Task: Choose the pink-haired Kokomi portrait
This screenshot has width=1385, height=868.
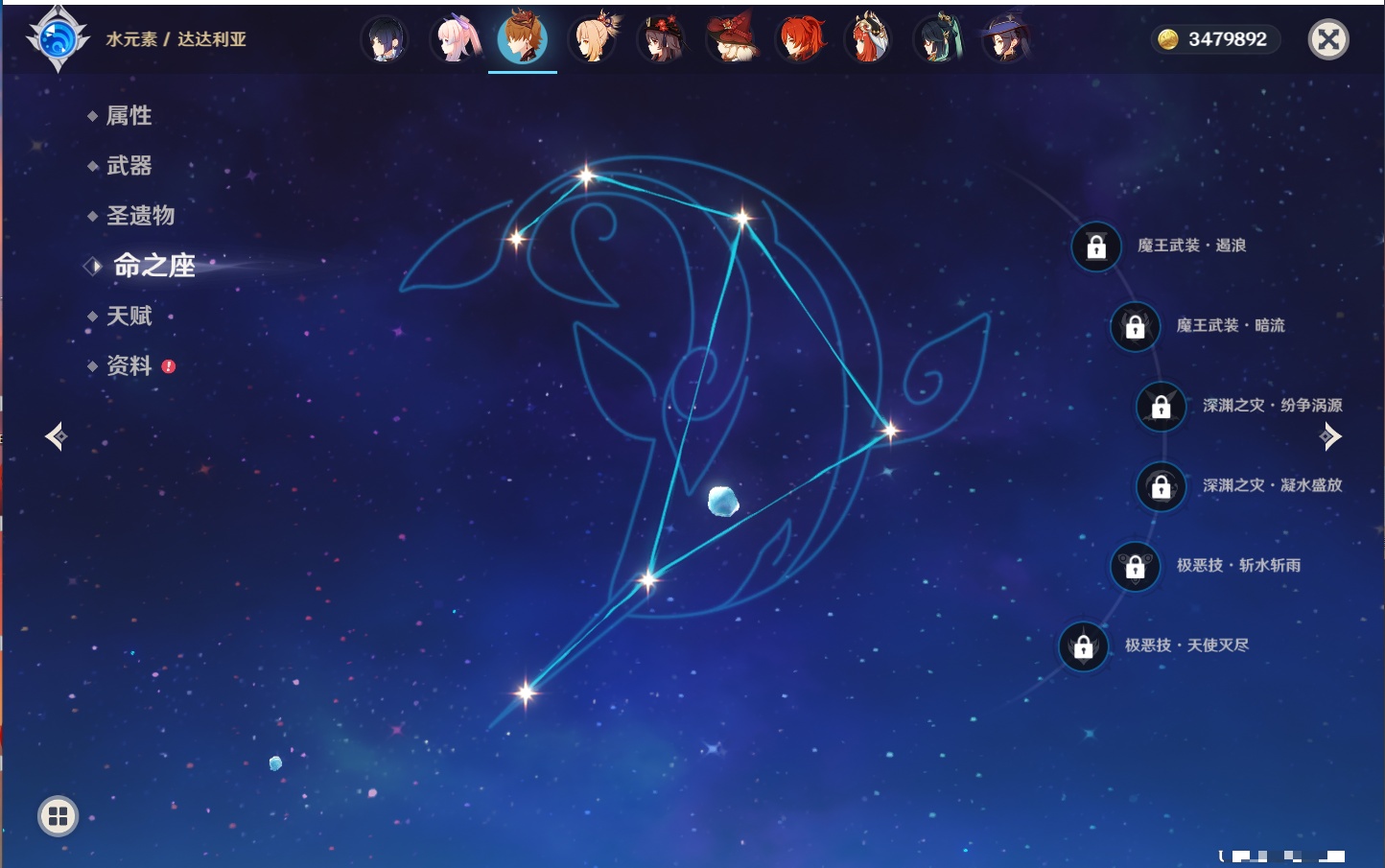Action: (x=455, y=39)
